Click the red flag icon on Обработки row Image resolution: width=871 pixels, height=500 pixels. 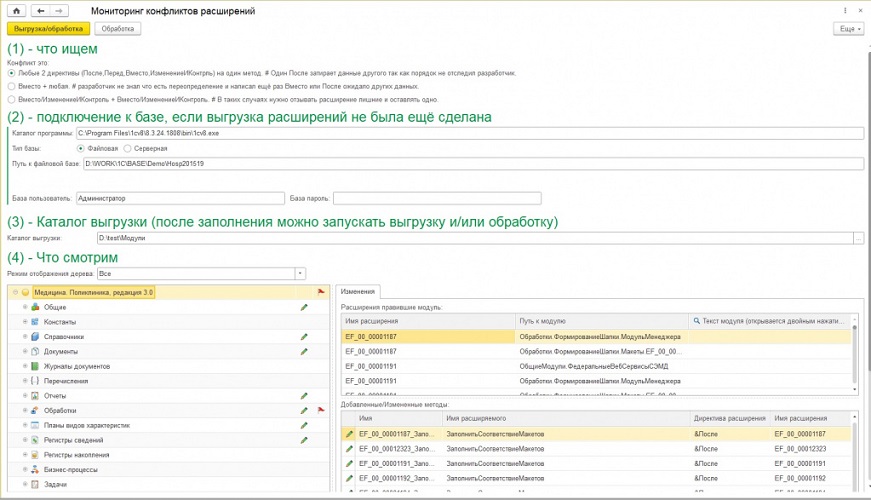[321, 410]
